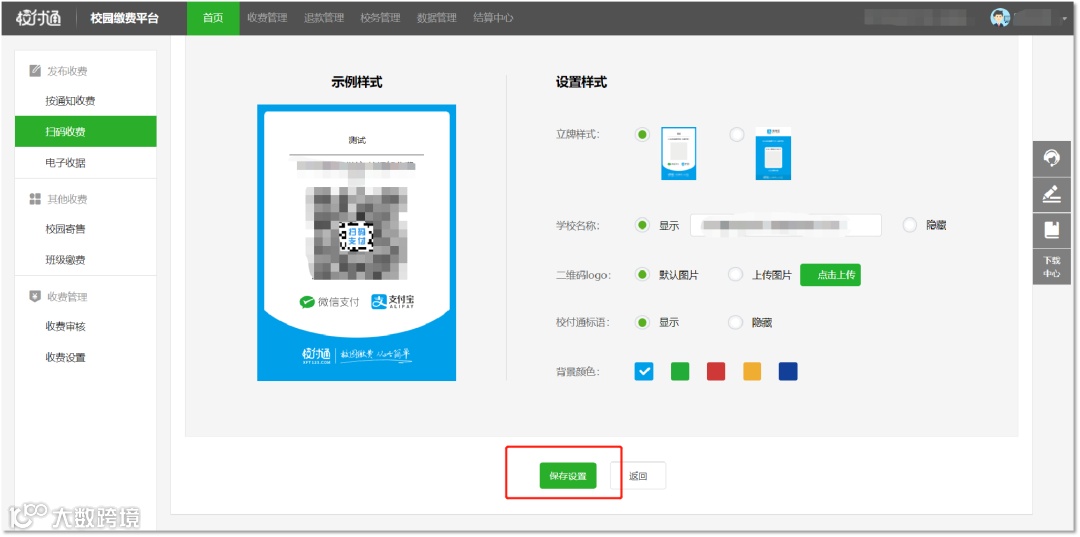The image size is (1080, 537).
Task: Click the 设置样式 heading
Action: coord(581,83)
